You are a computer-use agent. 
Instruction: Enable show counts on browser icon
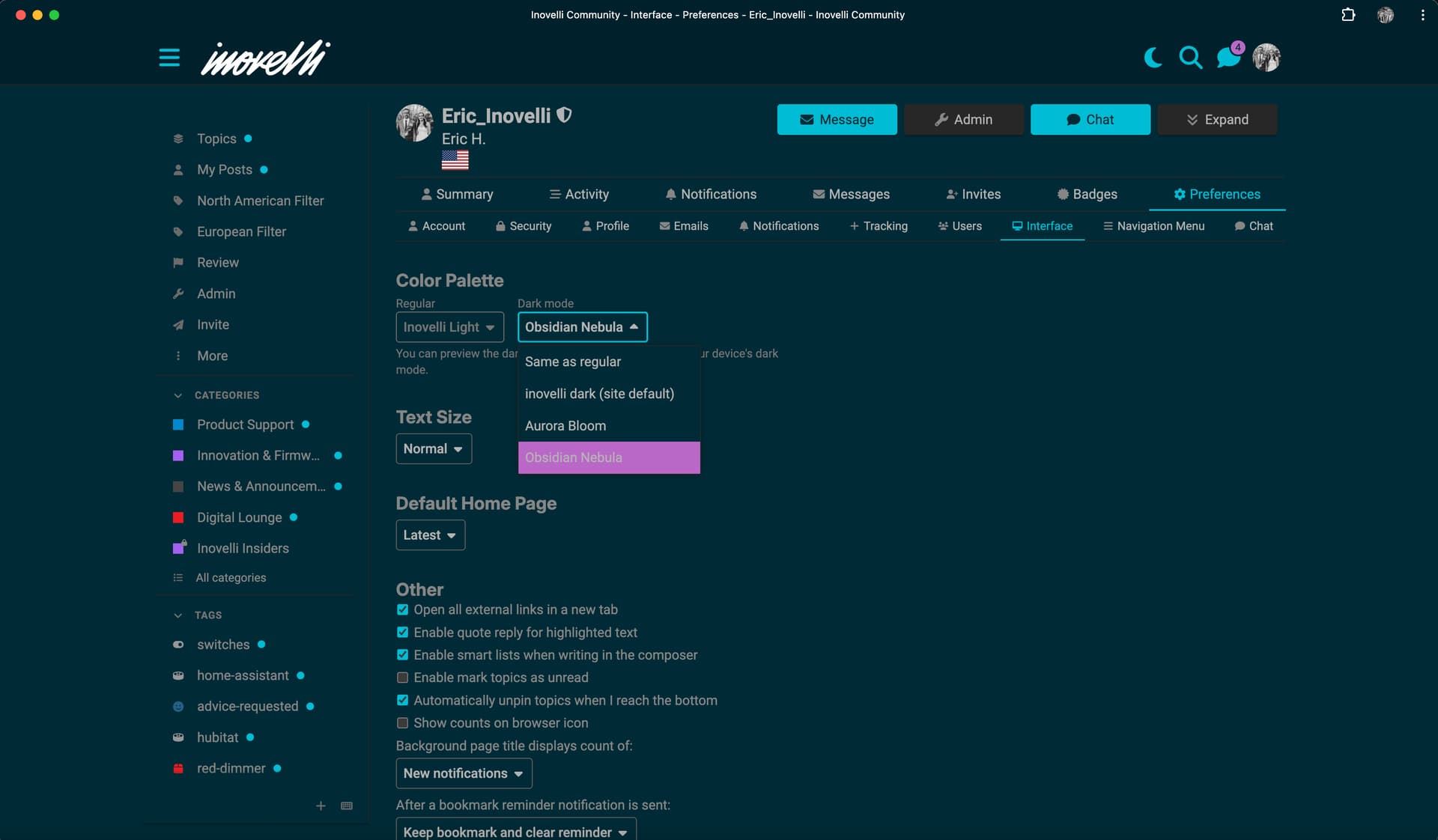click(x=402, y=723)
